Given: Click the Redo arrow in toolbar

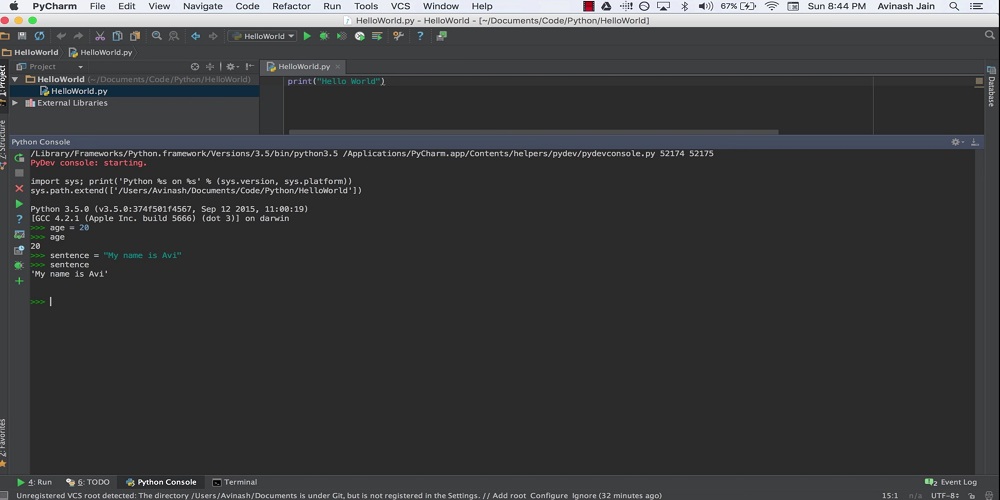Looking at the screenshot, I should (x=78, y=36).
